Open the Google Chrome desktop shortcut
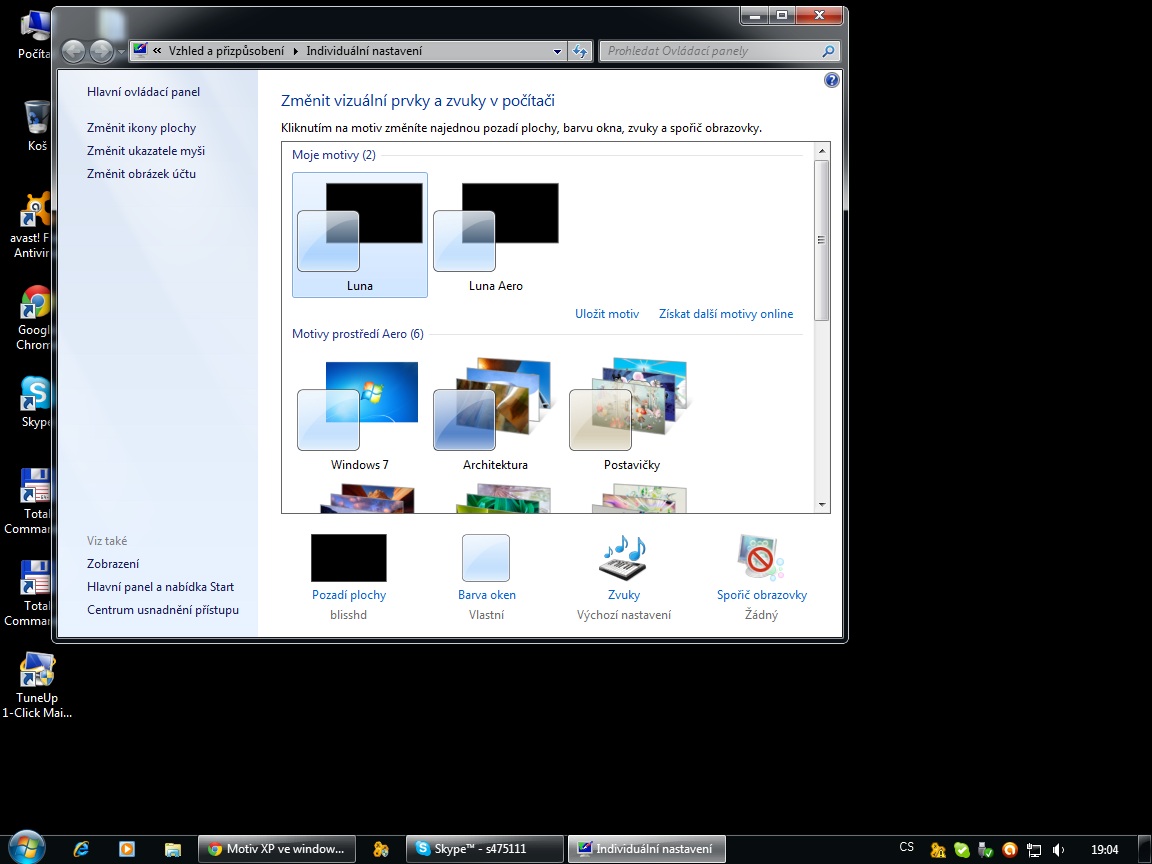The width and height of the screenshot is (1152, 864). (35, 317)
